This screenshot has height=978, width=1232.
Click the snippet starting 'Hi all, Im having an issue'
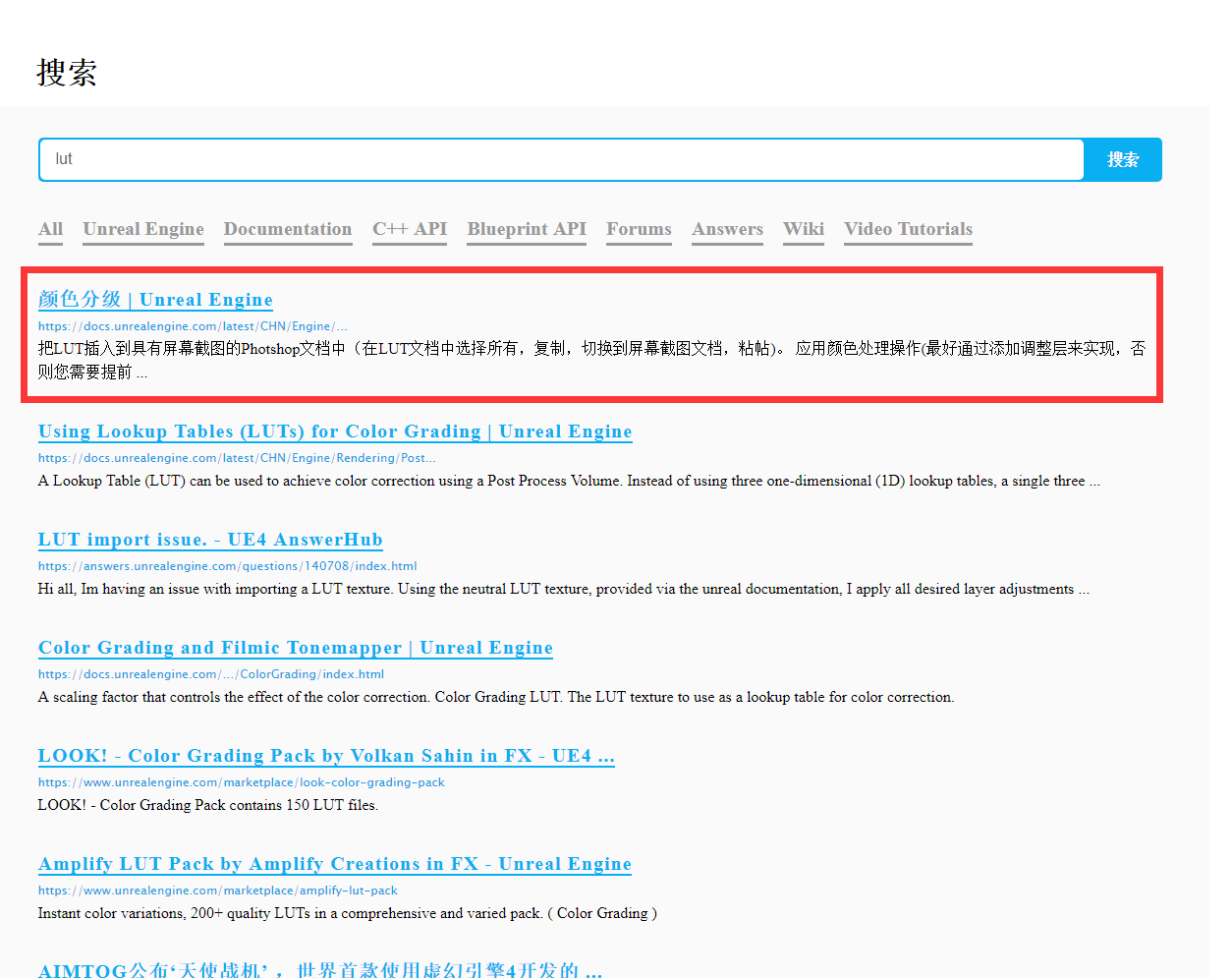564,589
